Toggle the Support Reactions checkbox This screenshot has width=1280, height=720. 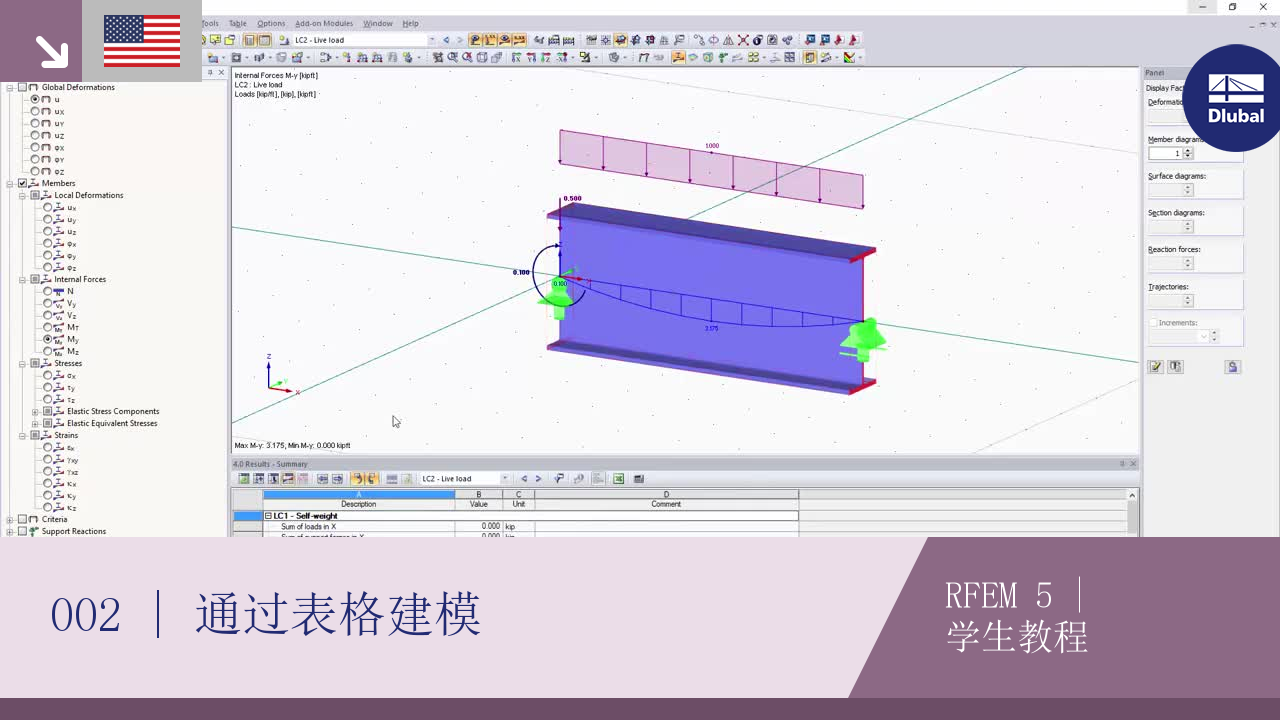click(22, 531)
